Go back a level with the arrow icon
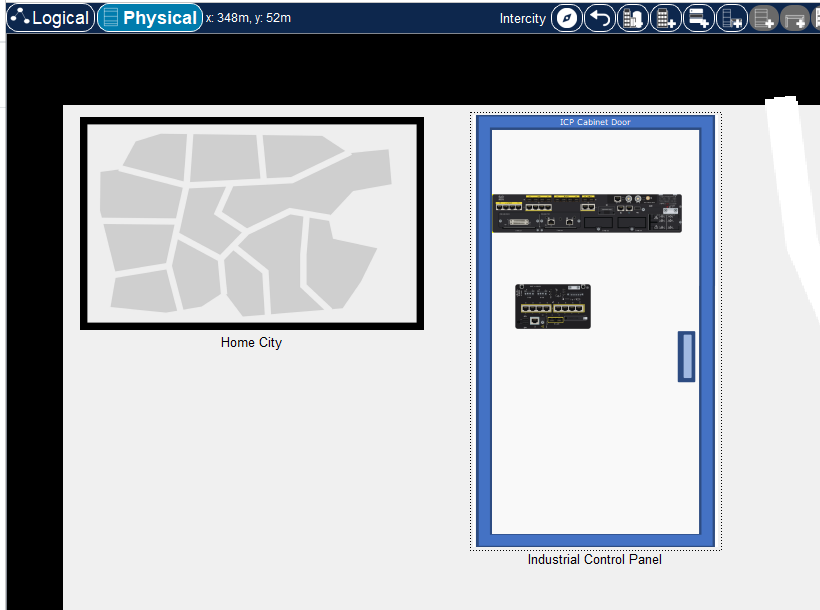Screen dimensions: 820x610 pyautogui.click(x=599, y=18)
